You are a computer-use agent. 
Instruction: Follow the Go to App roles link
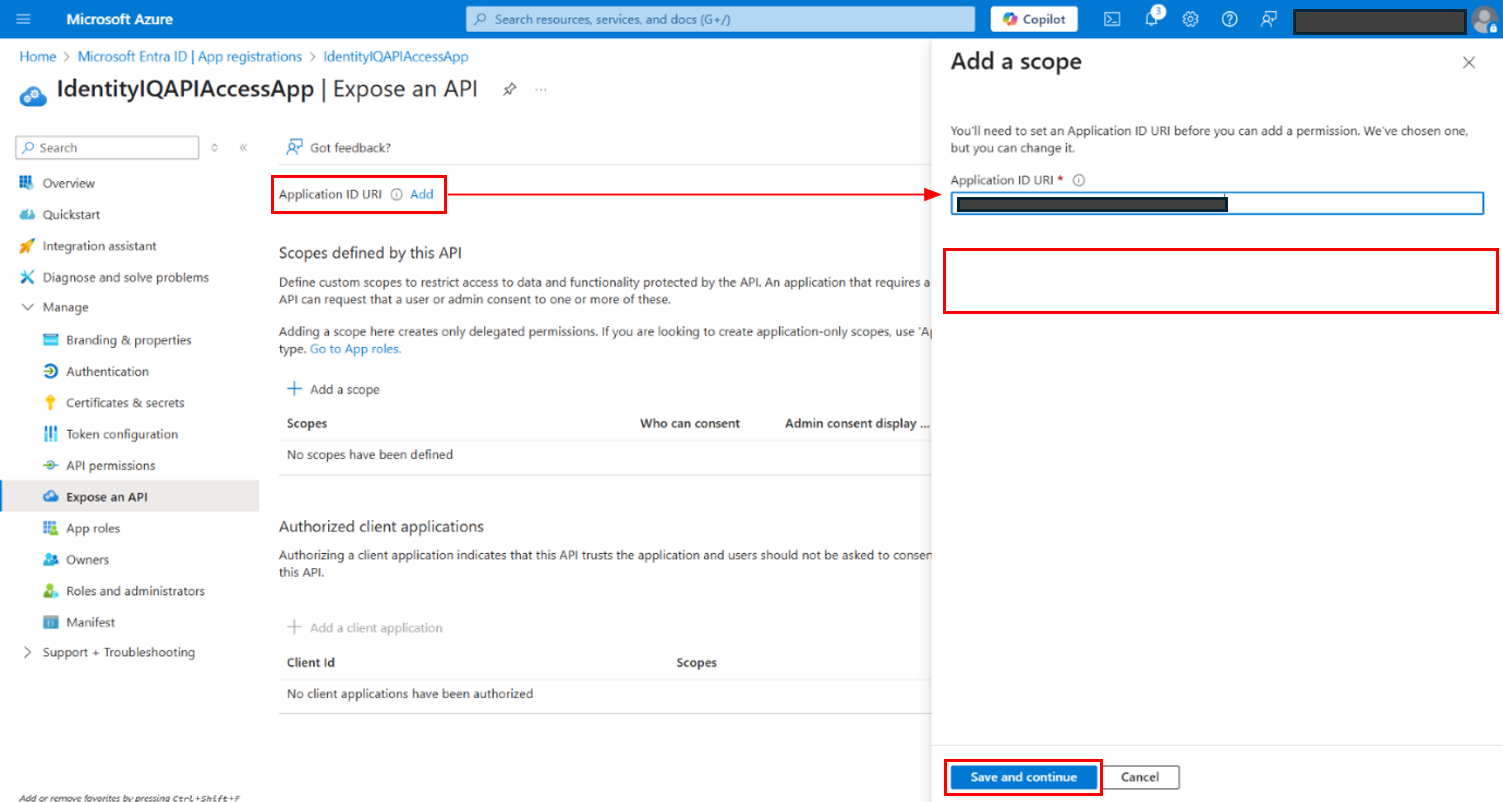pyautogui.click(x=355, y=349)
